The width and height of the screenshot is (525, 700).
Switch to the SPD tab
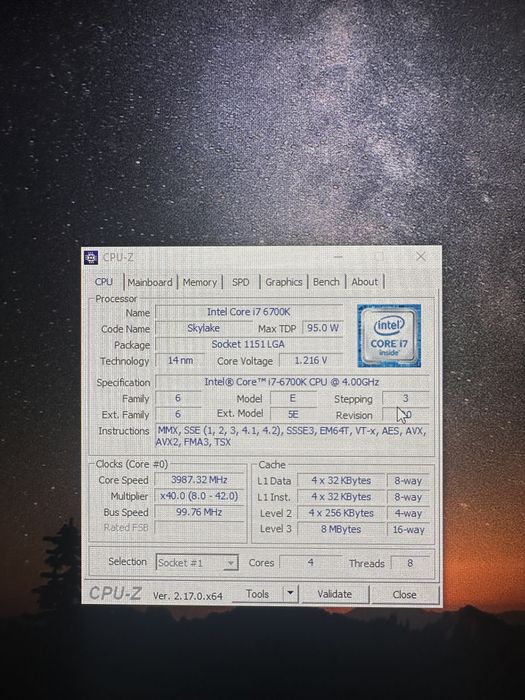241,282
